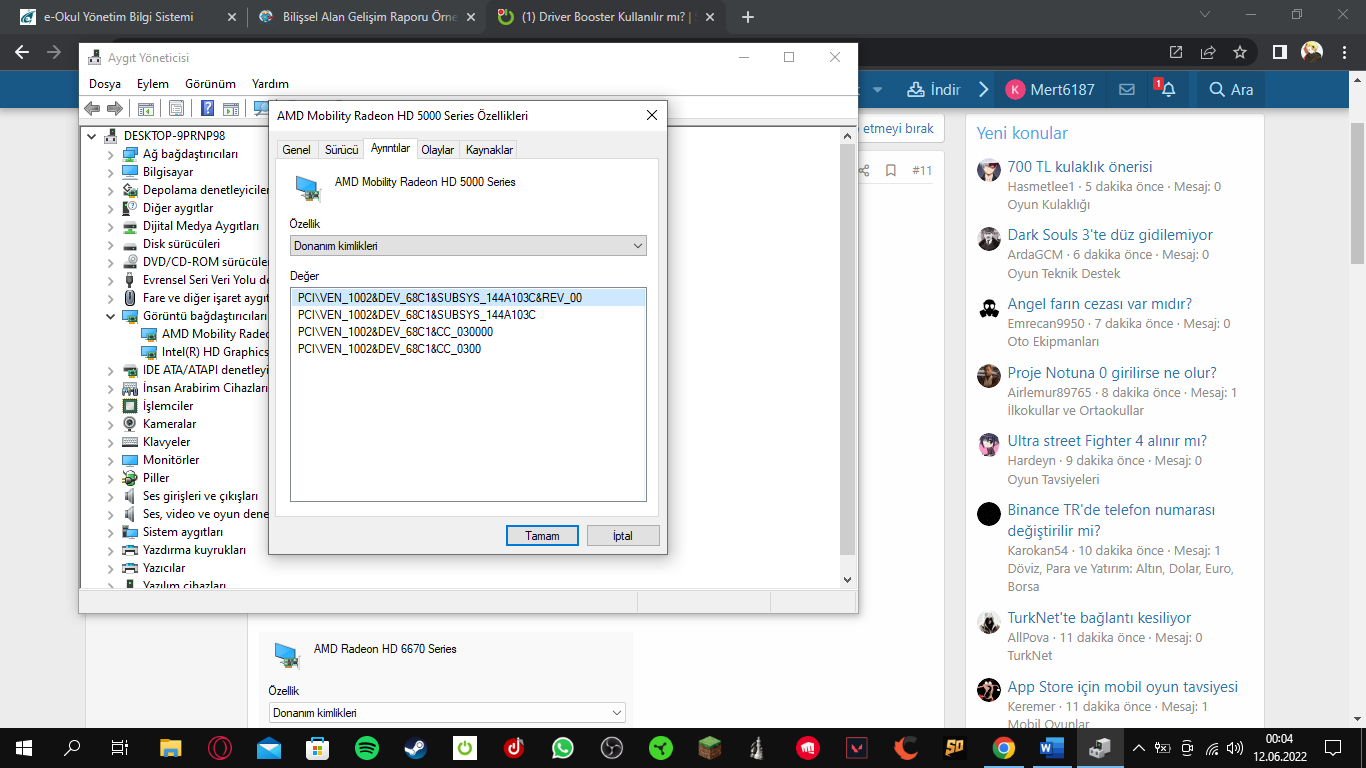The image size is (1366, 768).
Task: Launch Minecraft from the taskbar
Action: click(x=710, y=748)
